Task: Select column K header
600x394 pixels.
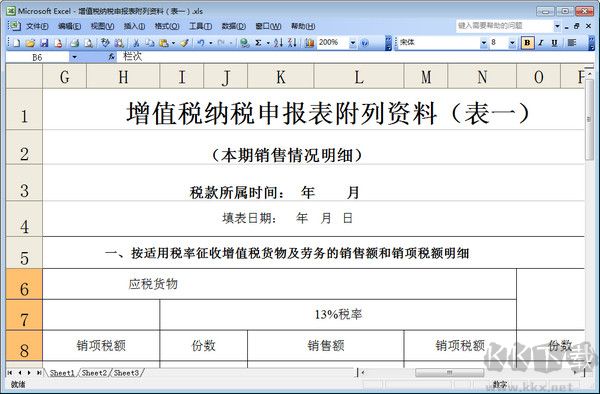Action: tap(280, 77)
